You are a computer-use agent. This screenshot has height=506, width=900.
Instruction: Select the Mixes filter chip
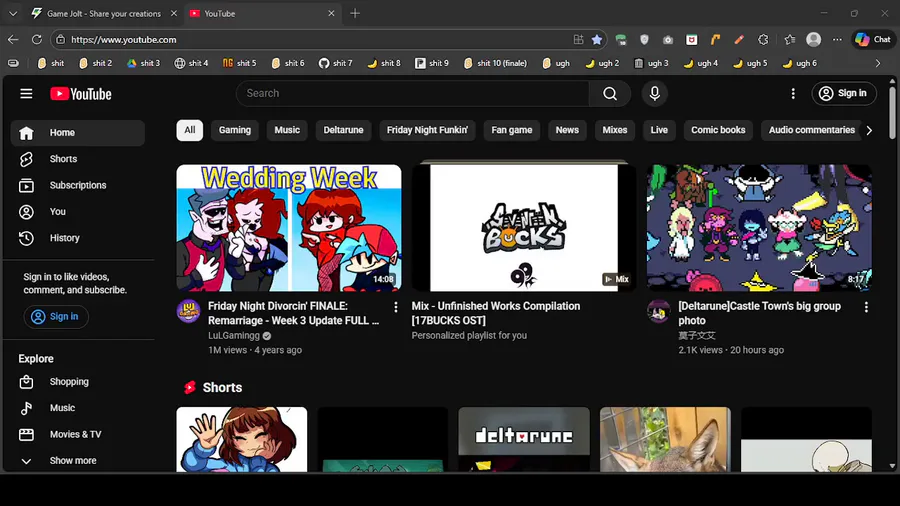point(615,130)
